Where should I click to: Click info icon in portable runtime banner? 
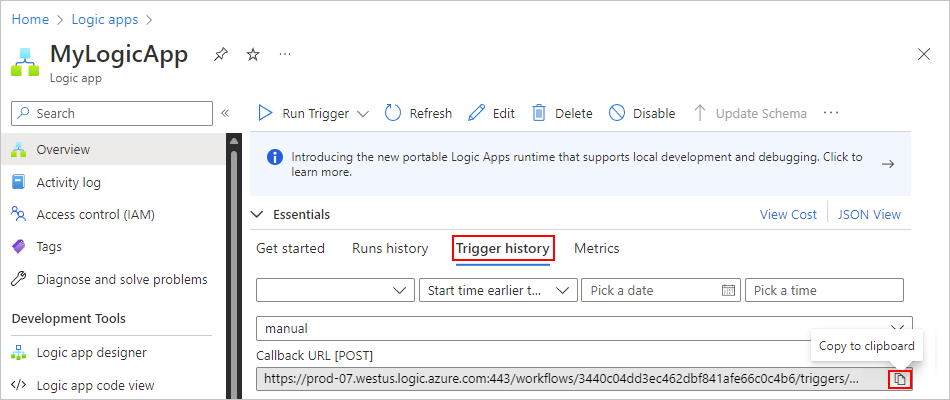click(274, 158)
